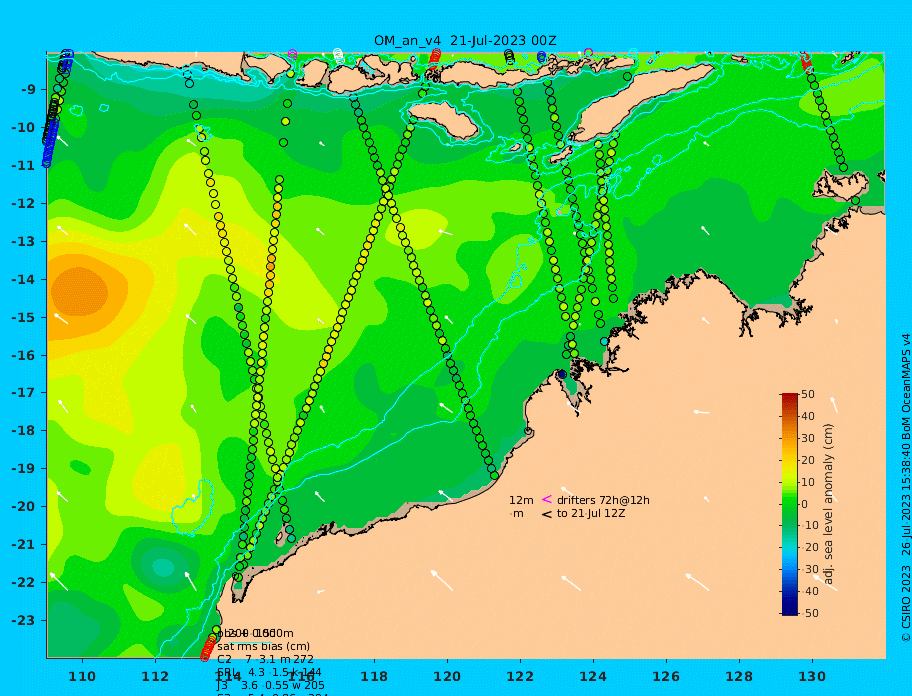
Task: Click the latitude axis label '-14'
Action: point(23,280)
